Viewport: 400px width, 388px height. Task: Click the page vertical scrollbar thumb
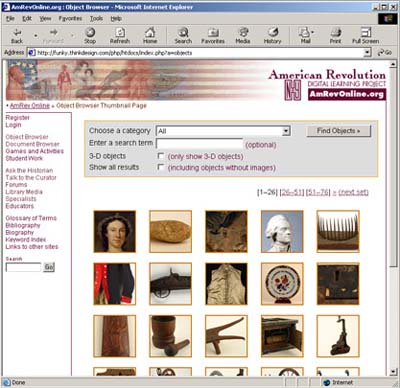(x=393, y=167)
